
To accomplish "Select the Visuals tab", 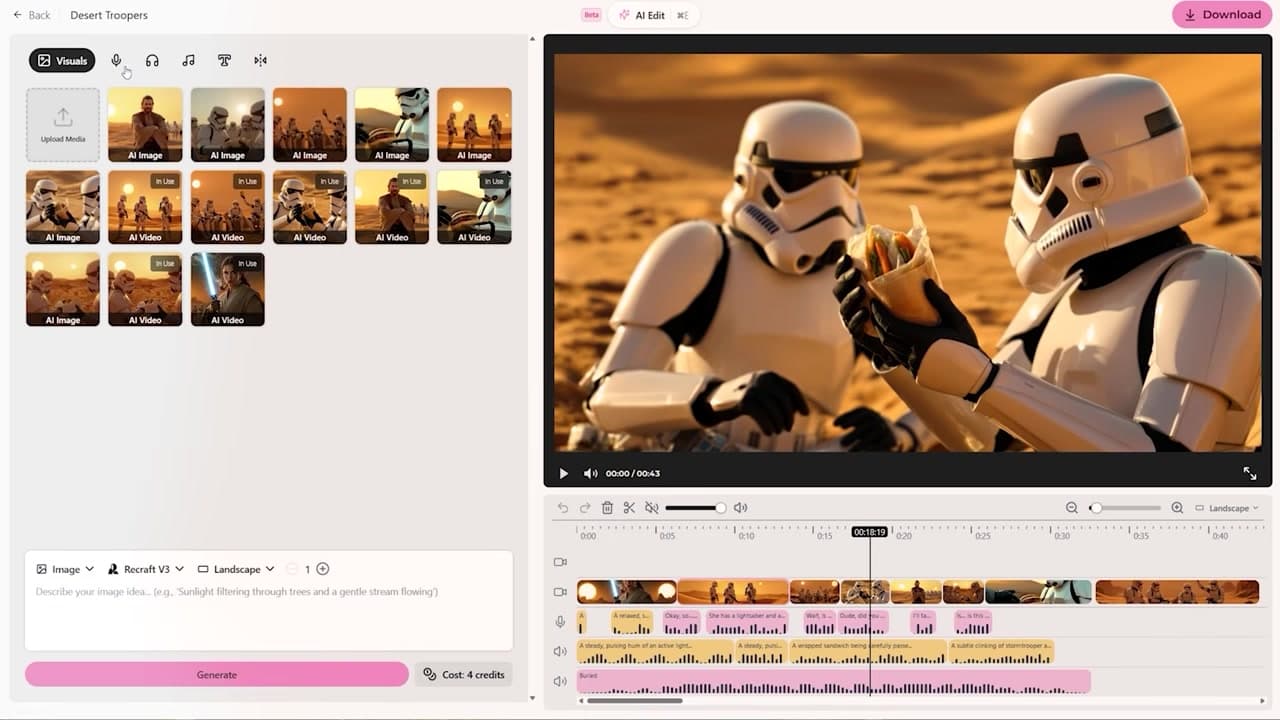I will (x=62, y=61).
